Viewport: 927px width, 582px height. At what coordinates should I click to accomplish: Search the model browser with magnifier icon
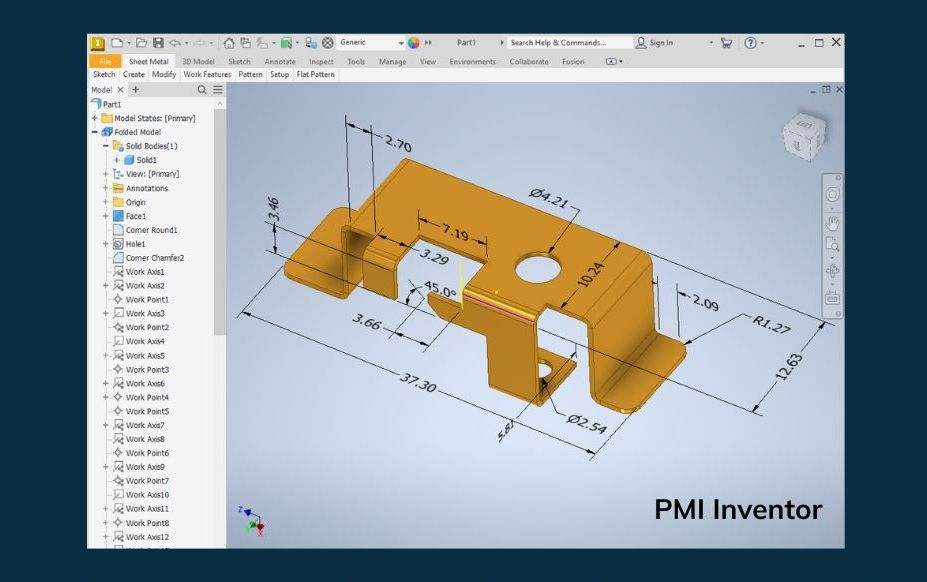[x=202, y=90]
